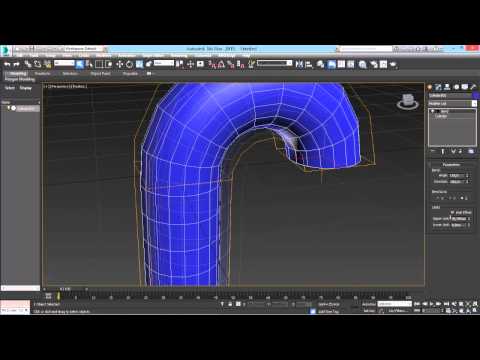Click the Pin Stack icon below modifier stack
The width and height of the screenshot is (480, 360).
(433, 151)
